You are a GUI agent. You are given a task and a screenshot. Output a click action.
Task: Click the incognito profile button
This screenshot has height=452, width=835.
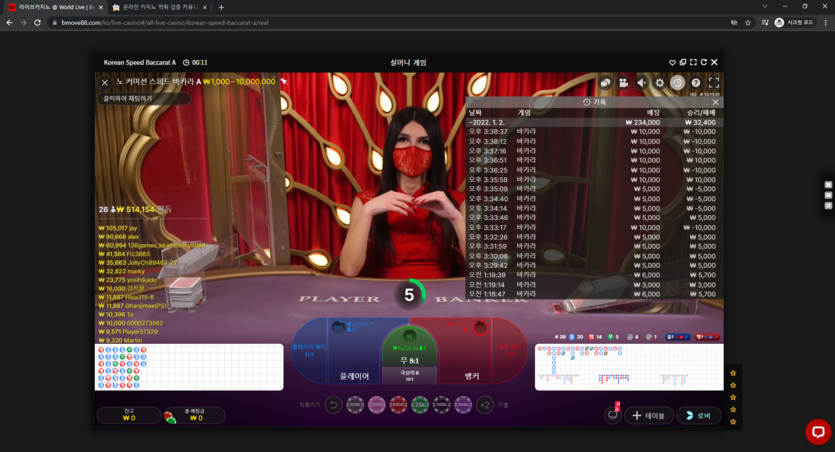(795, 22)
